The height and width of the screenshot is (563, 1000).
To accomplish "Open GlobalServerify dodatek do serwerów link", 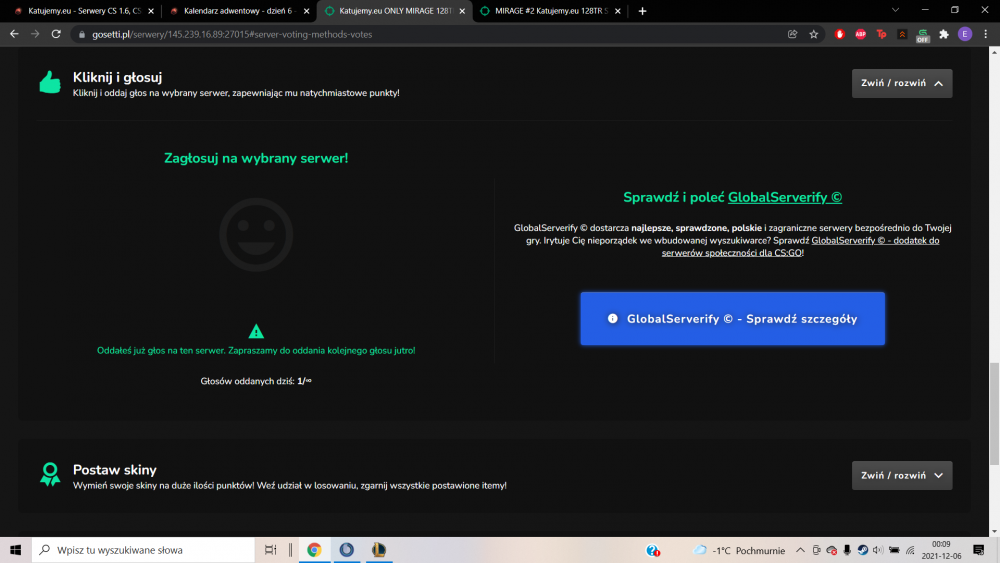I will [x=800, y=247].
